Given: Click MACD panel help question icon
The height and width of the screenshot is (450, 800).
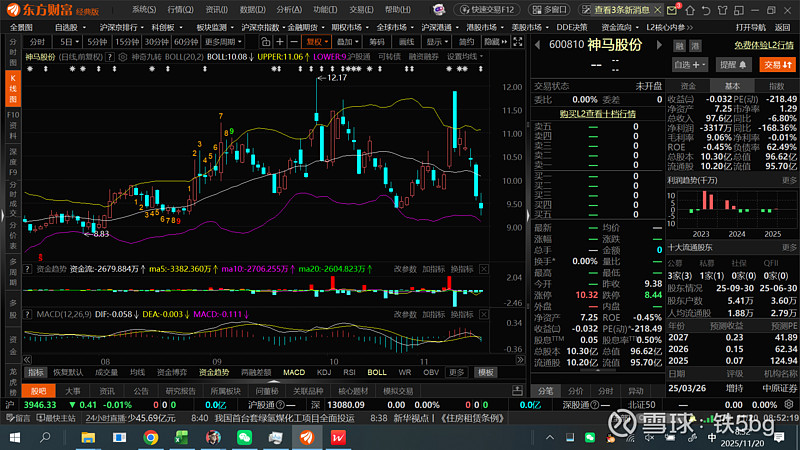Looking at the screenshot, I should coord(28,314).
